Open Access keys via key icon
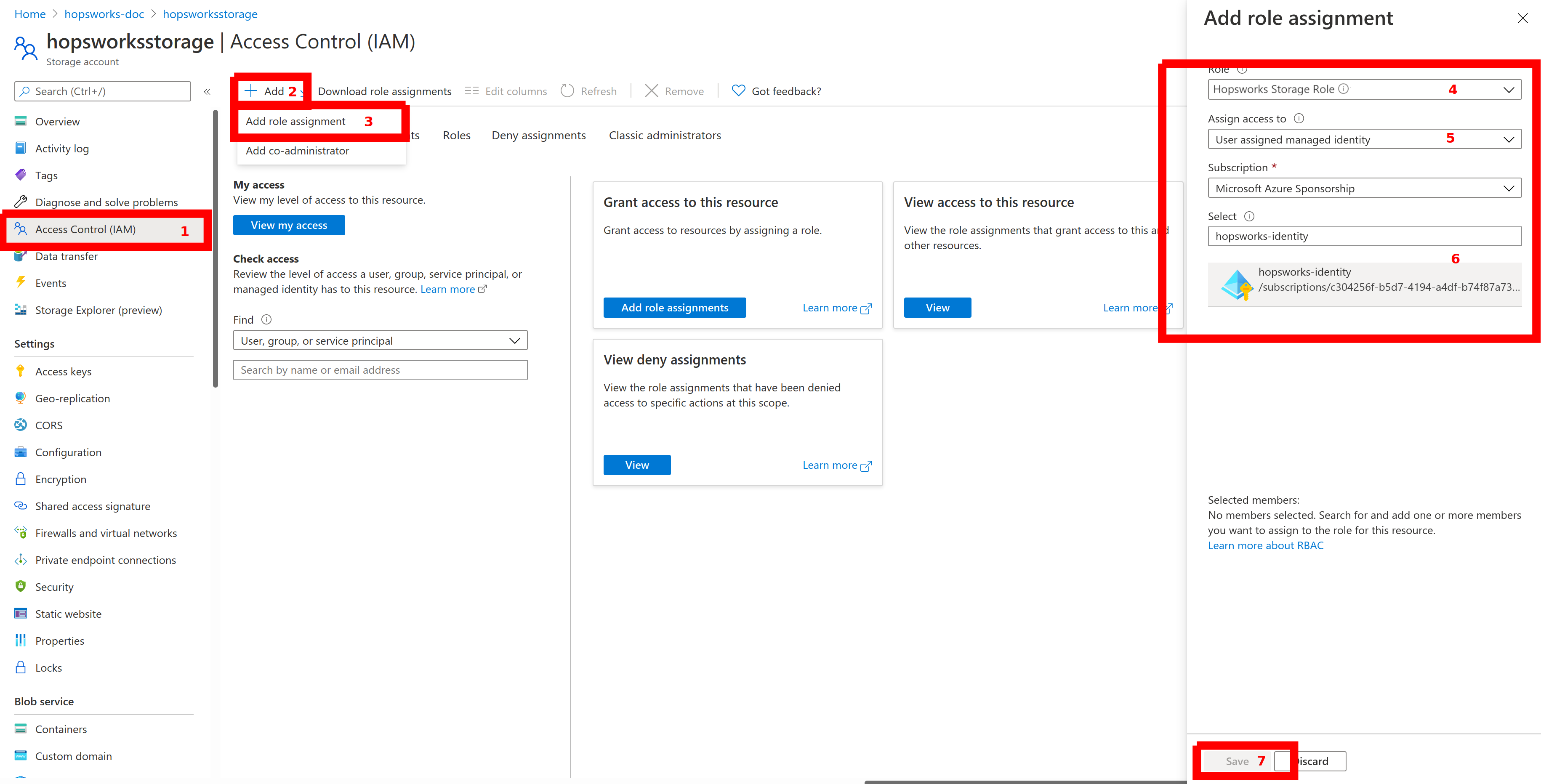Screen dimensions: 1541x784 click(20, 371)
